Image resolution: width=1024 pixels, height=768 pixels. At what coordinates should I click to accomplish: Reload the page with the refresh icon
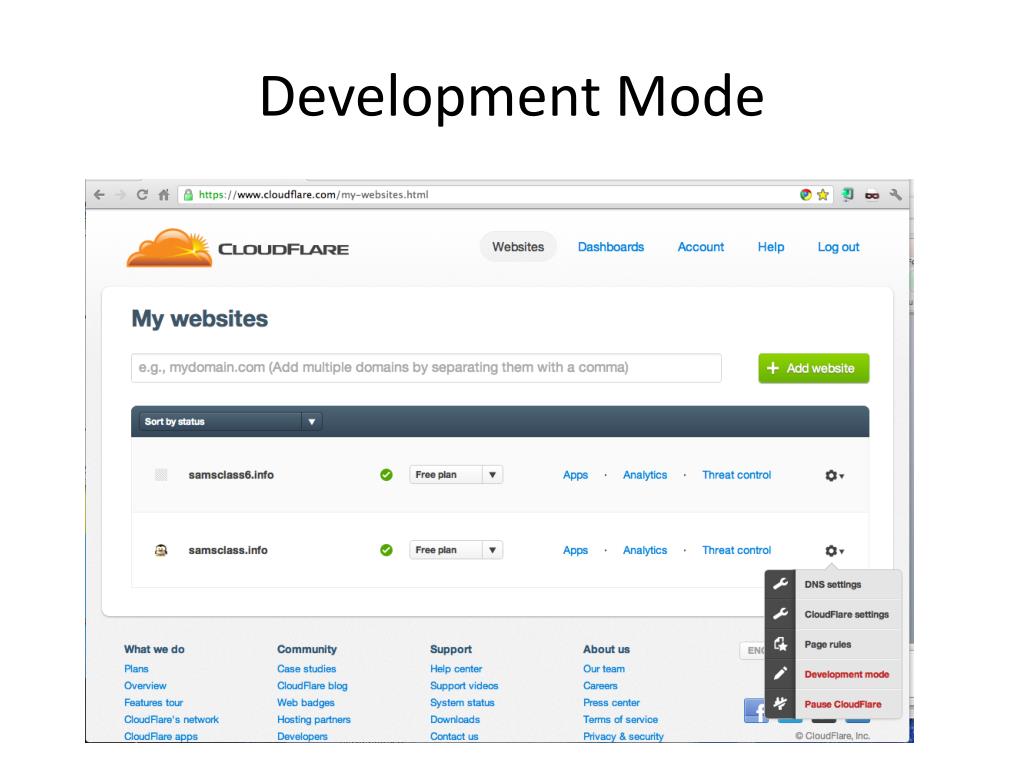[x=142, y=195]
